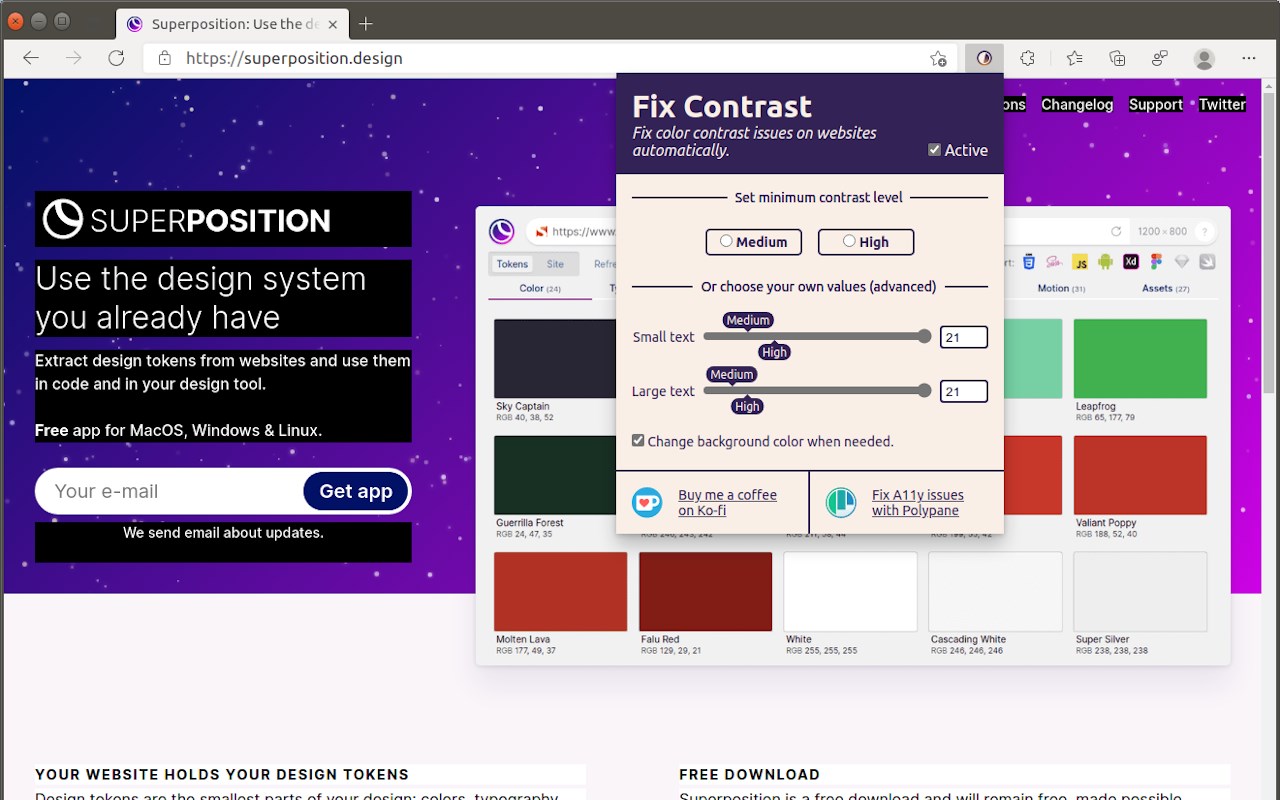1280x800 pixels.
Task: Click the Large text value box
Action: (964, 391)
